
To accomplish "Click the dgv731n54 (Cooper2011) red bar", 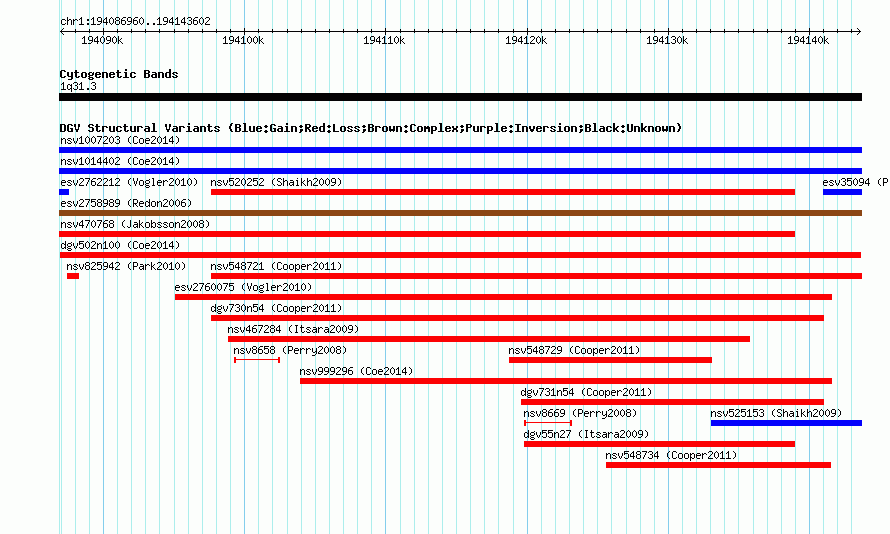I will [x=672, y=402].
